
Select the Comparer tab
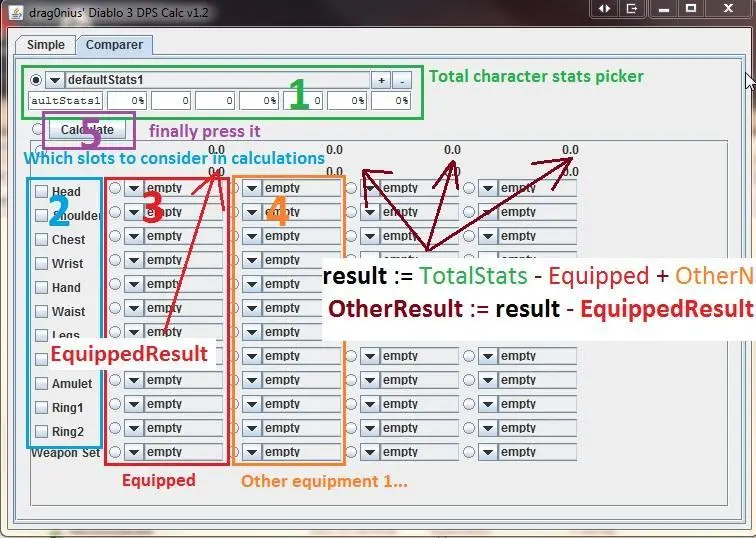(x=114, y=45)
